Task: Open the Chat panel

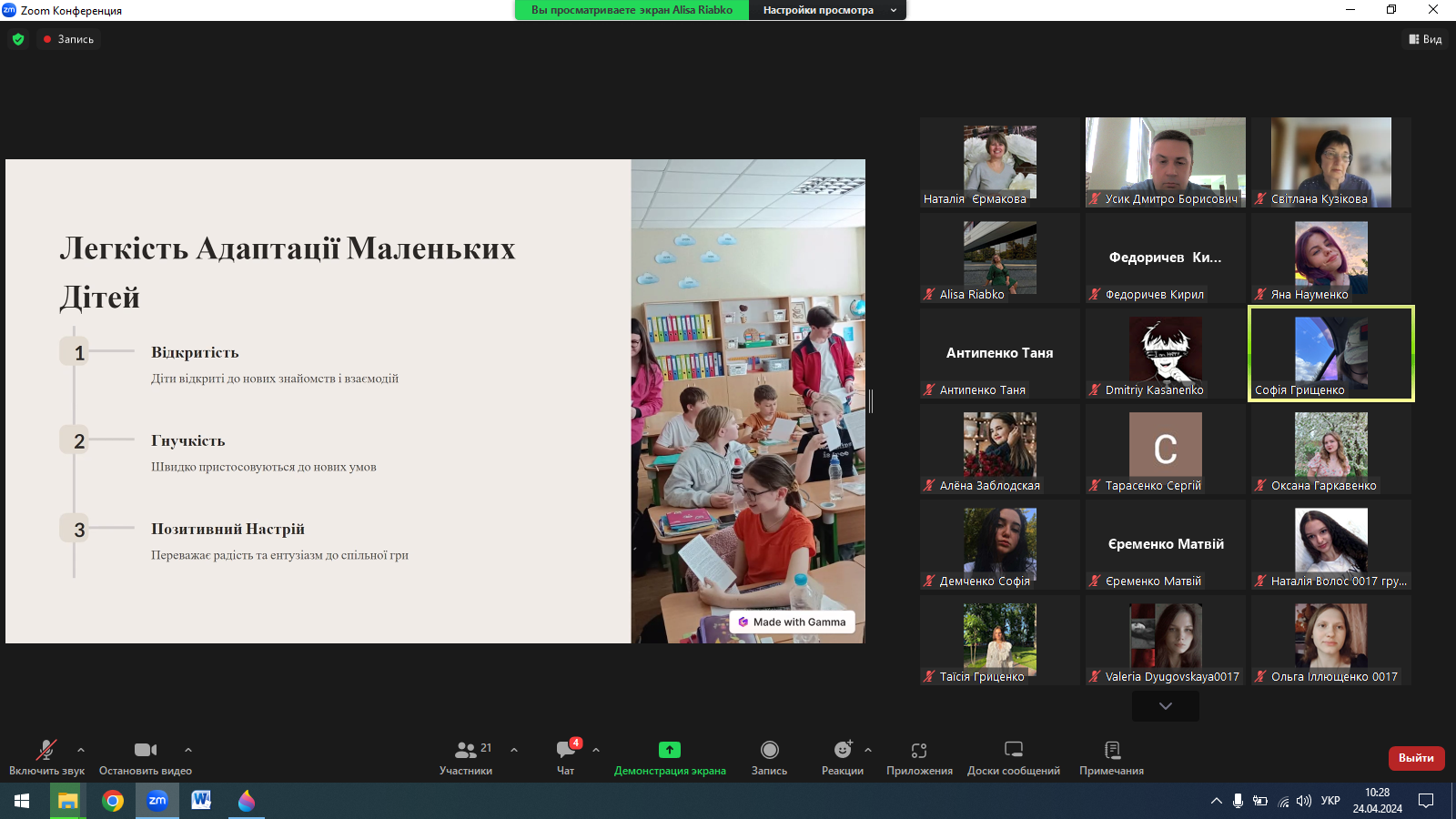Action: [566, 757]
